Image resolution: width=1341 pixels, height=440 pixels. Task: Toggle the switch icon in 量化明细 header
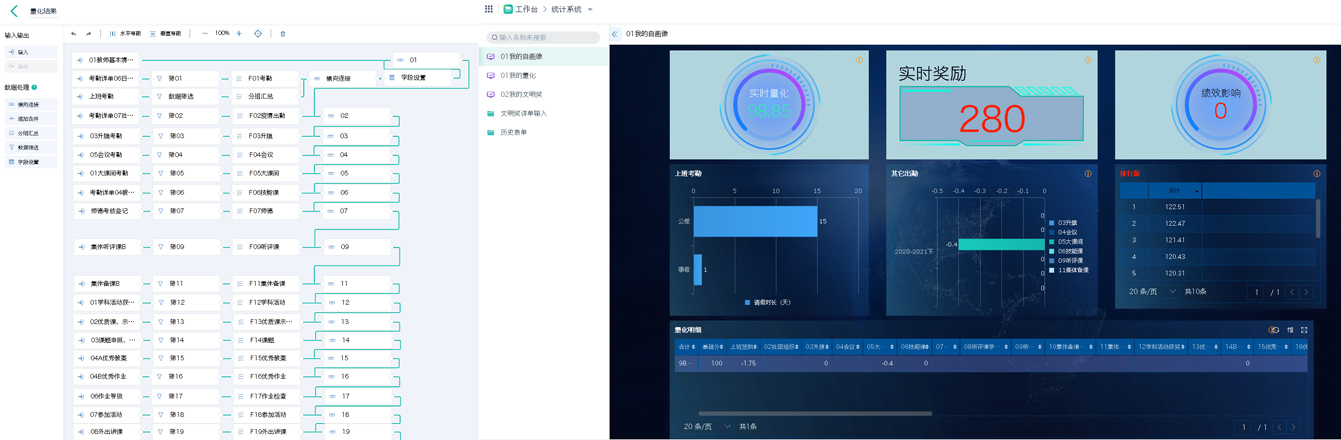pos(1273,330)
